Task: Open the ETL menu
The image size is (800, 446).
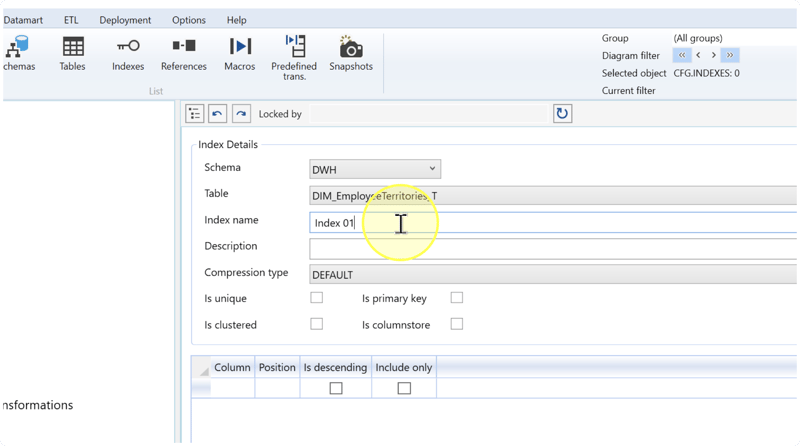Action: pyautogui.click(x=71, y=20)
